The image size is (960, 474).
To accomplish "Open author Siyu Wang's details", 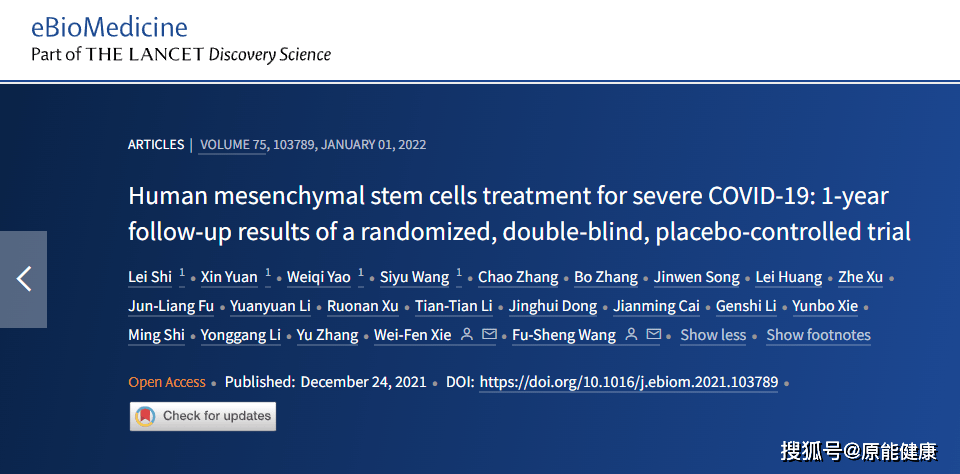I will coord(415,277).
